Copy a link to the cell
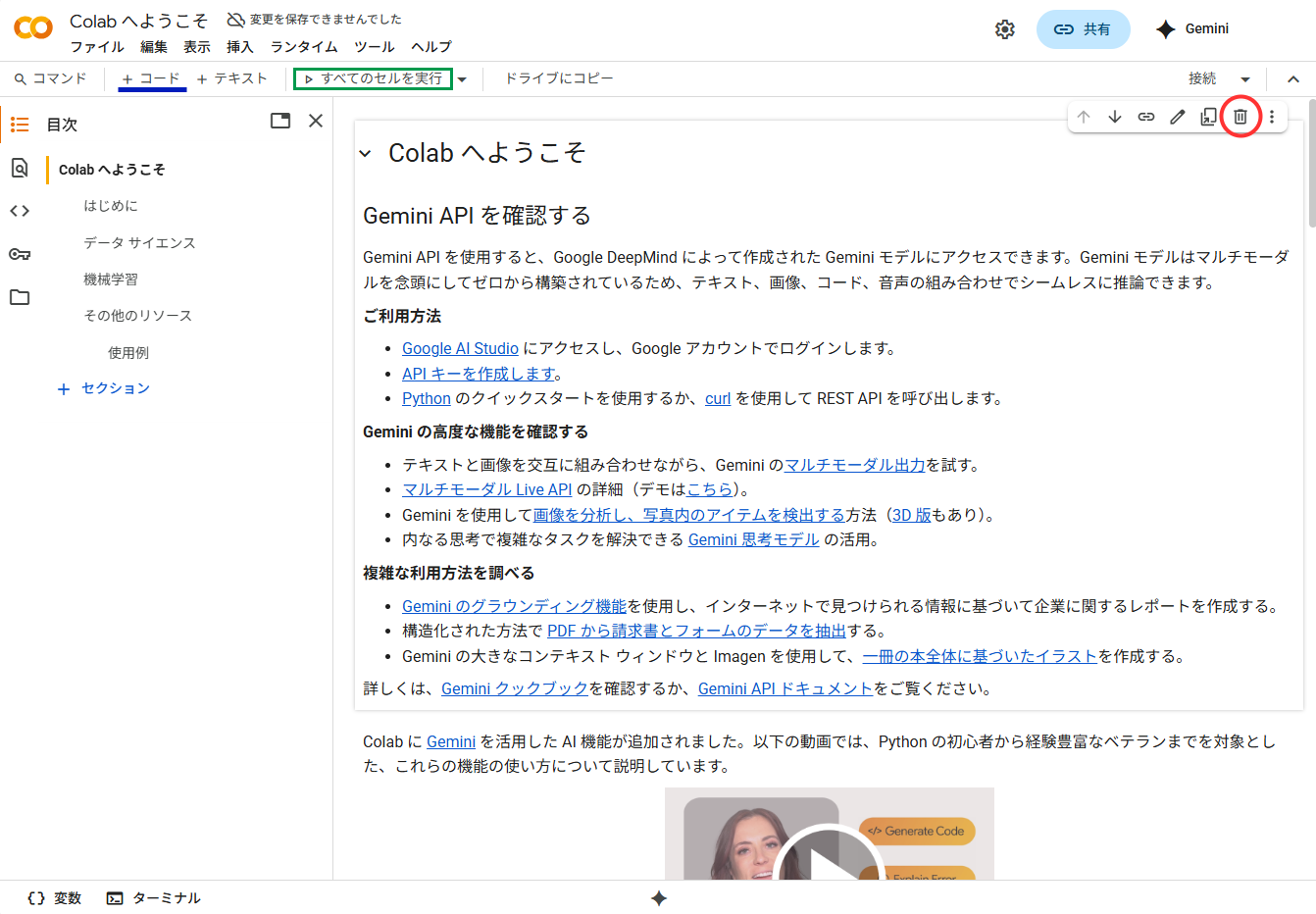The height and width of the screenshot is (914, 1316). [x=1146, y=116]
